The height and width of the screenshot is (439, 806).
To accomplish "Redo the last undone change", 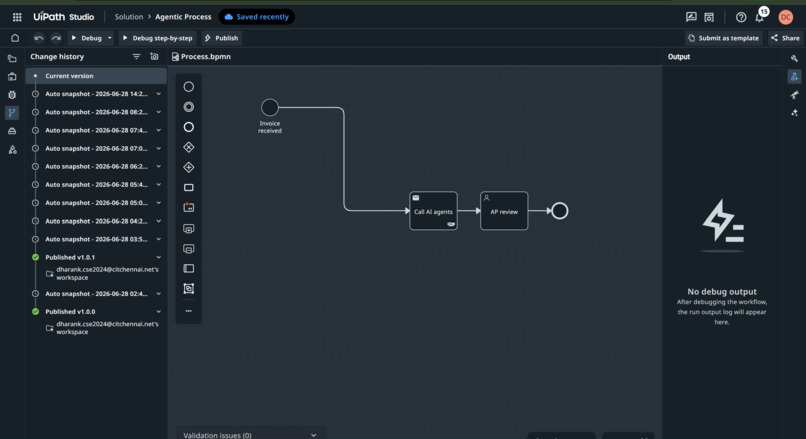I will [x=56, y=38].
